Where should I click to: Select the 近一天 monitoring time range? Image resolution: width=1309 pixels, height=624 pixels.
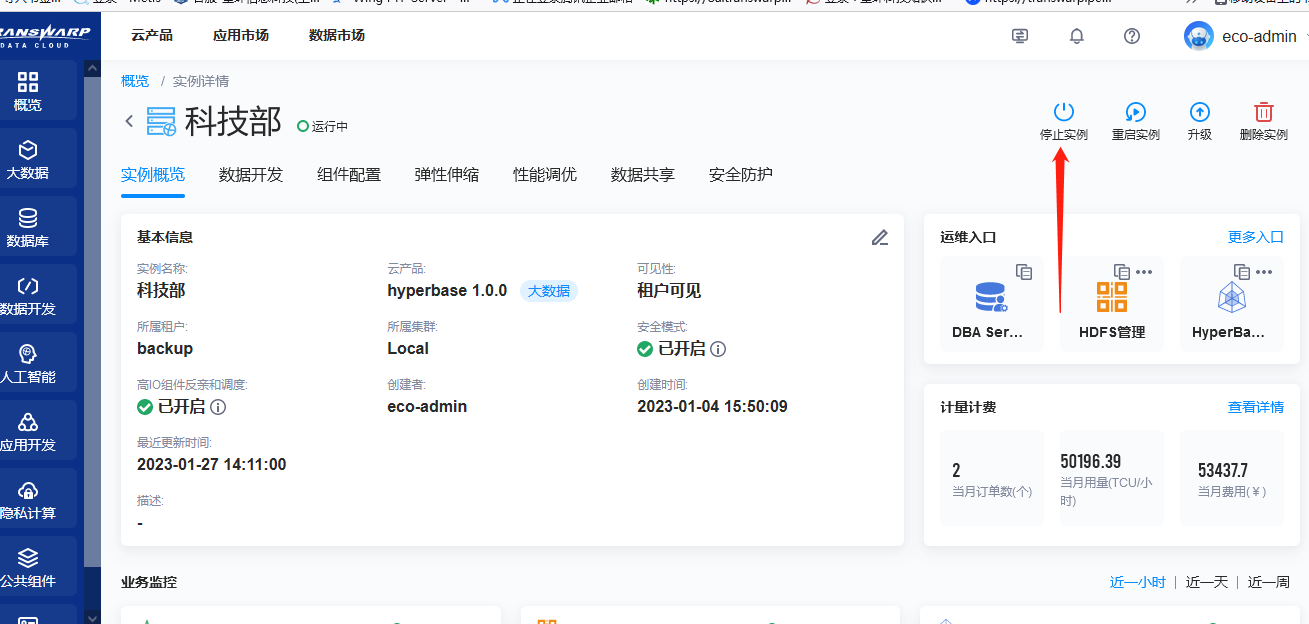tap(1206, 582)
